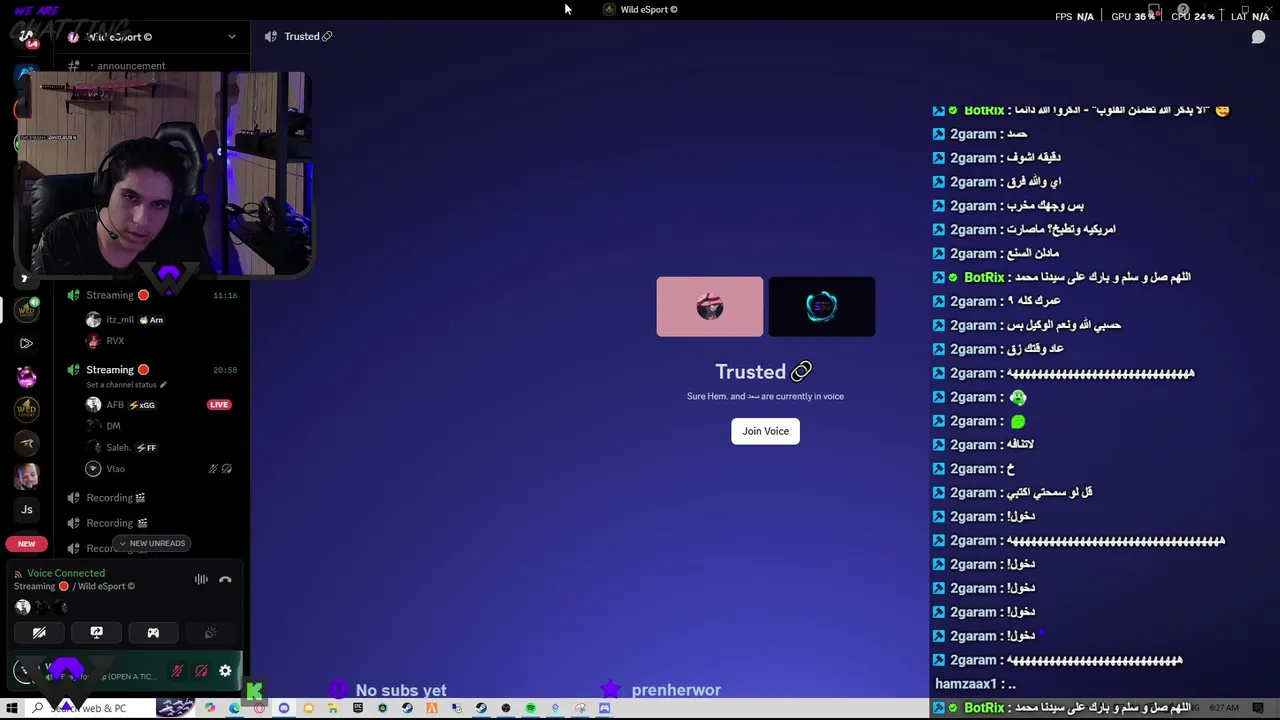The width and height of the screenshot is (1280, 720).
Task: Disconnect from voice with hang-up icon
Action: [225, 579]
